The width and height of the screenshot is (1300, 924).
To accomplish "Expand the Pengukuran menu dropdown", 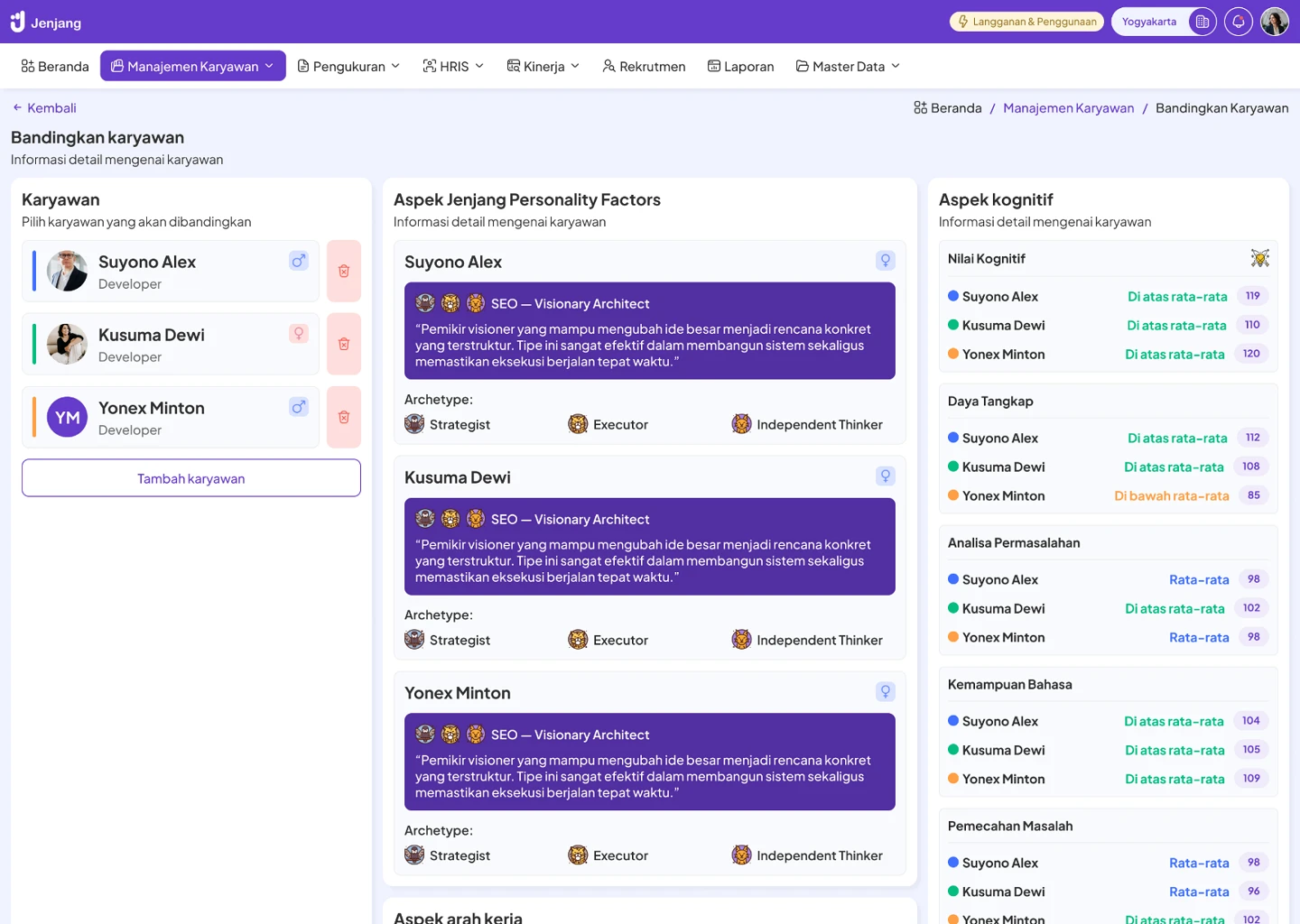I will tap(348, 66).
